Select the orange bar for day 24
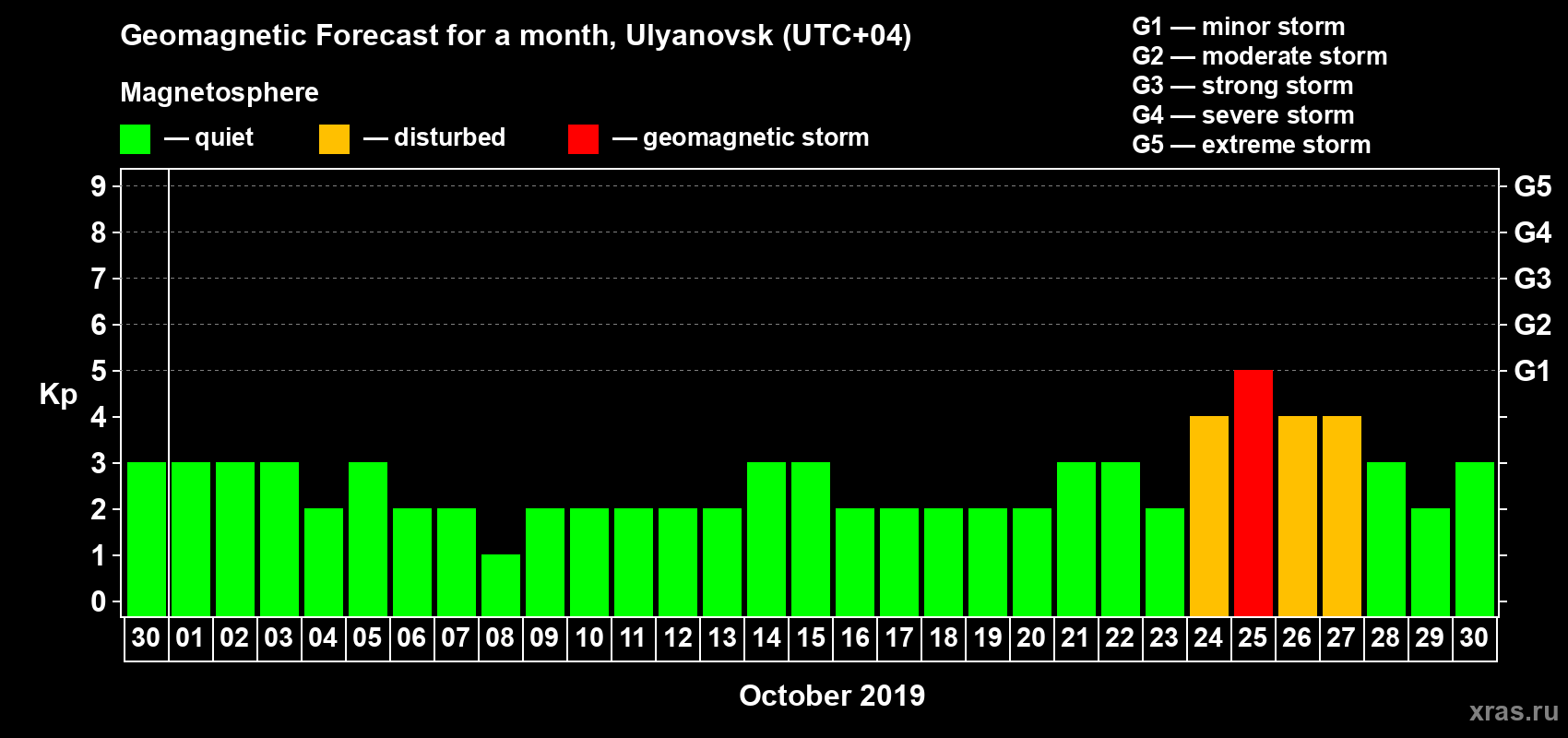Image resolution: width=1568 pixels, height=738 pixels. [x=1209, y=517]
